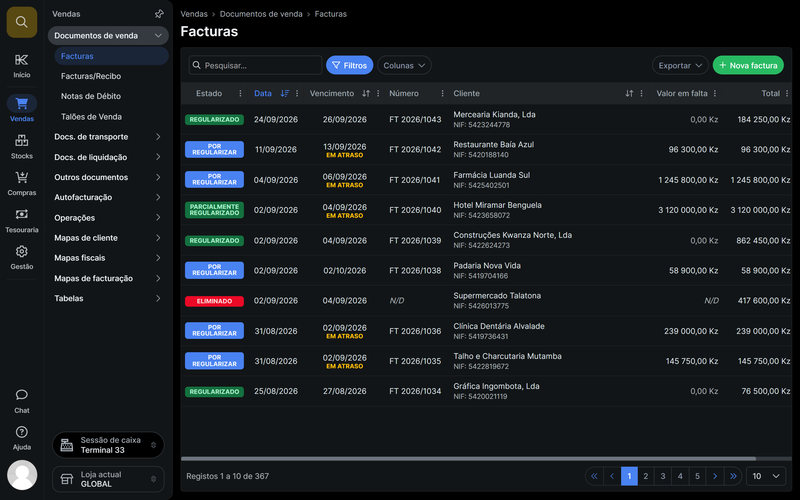Click Documentos de venda breadcrumb

click(x=261, y=14)
